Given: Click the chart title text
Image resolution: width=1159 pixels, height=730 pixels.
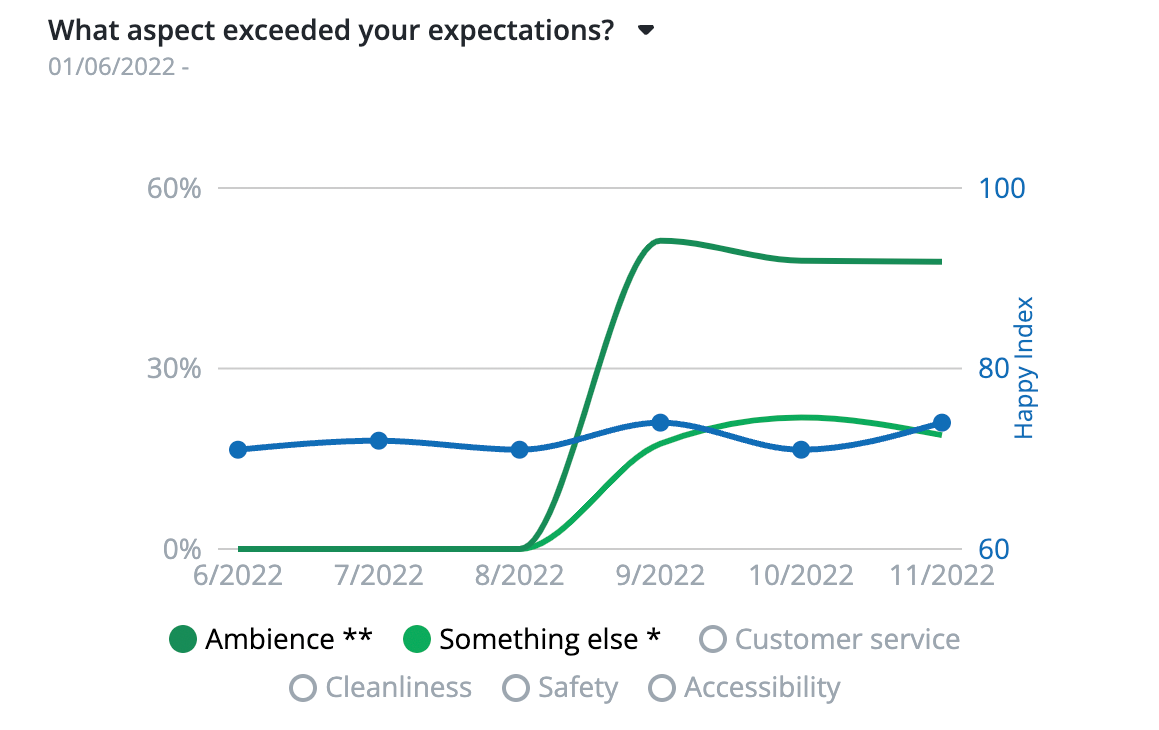Looking at the screenshot, I should pos(331,30).
